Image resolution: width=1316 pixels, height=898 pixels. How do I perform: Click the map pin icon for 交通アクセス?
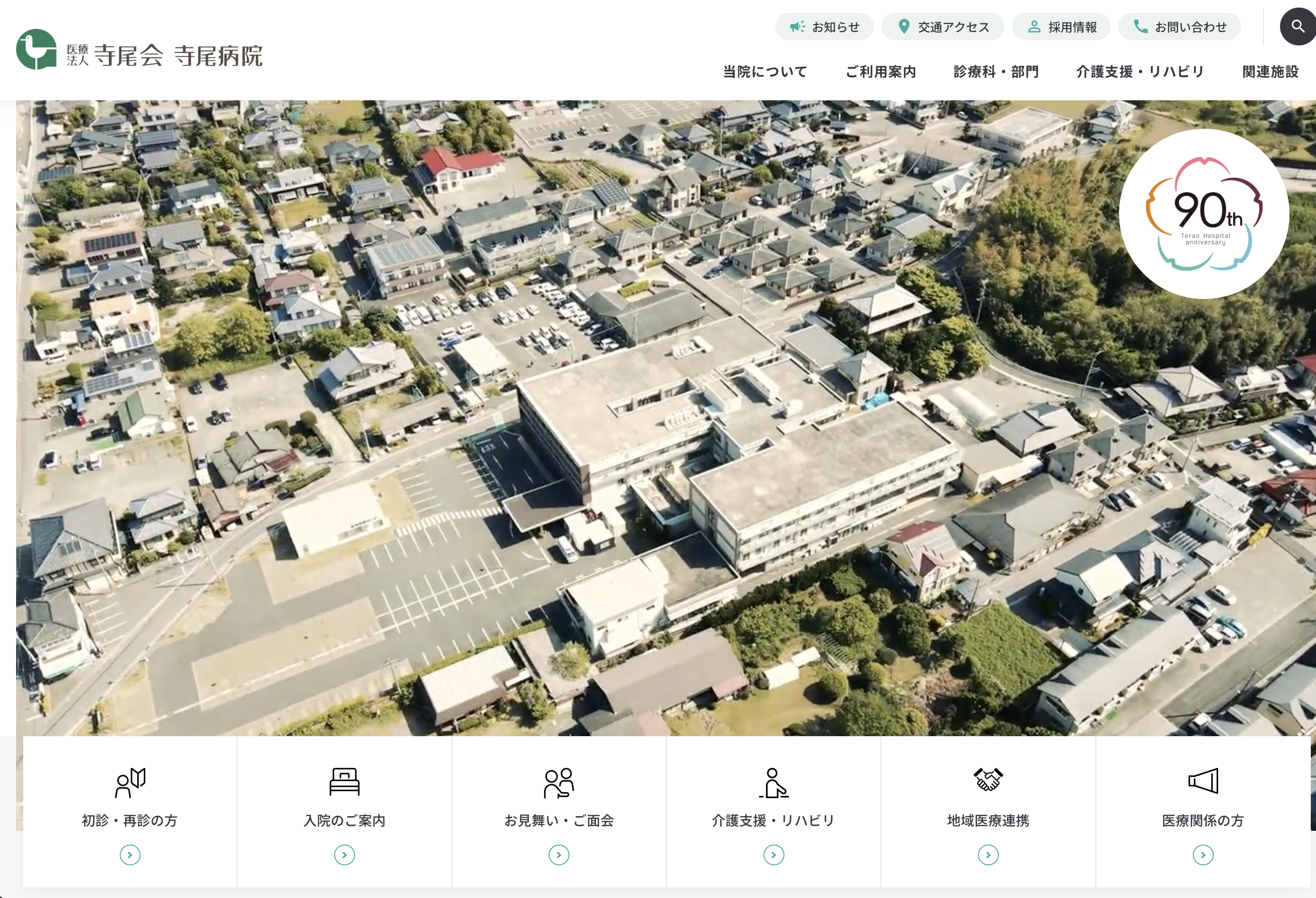pos(904,26)
